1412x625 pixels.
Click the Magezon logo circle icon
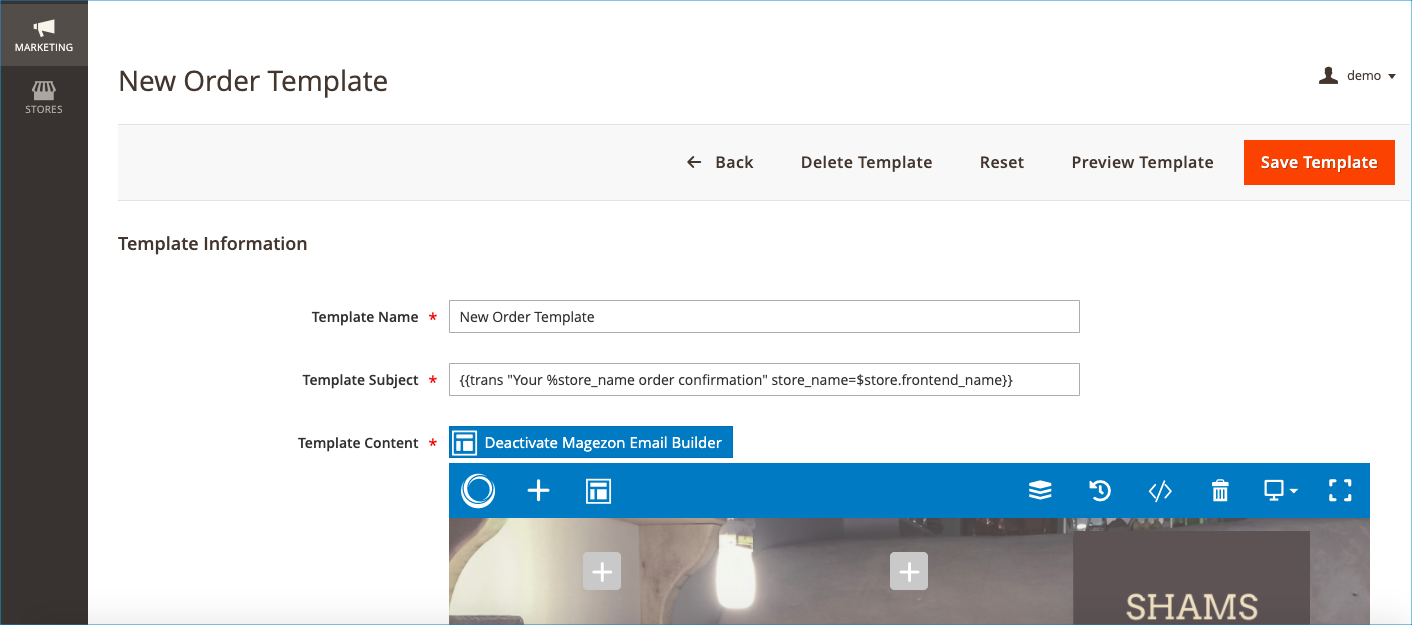point(478,490)
